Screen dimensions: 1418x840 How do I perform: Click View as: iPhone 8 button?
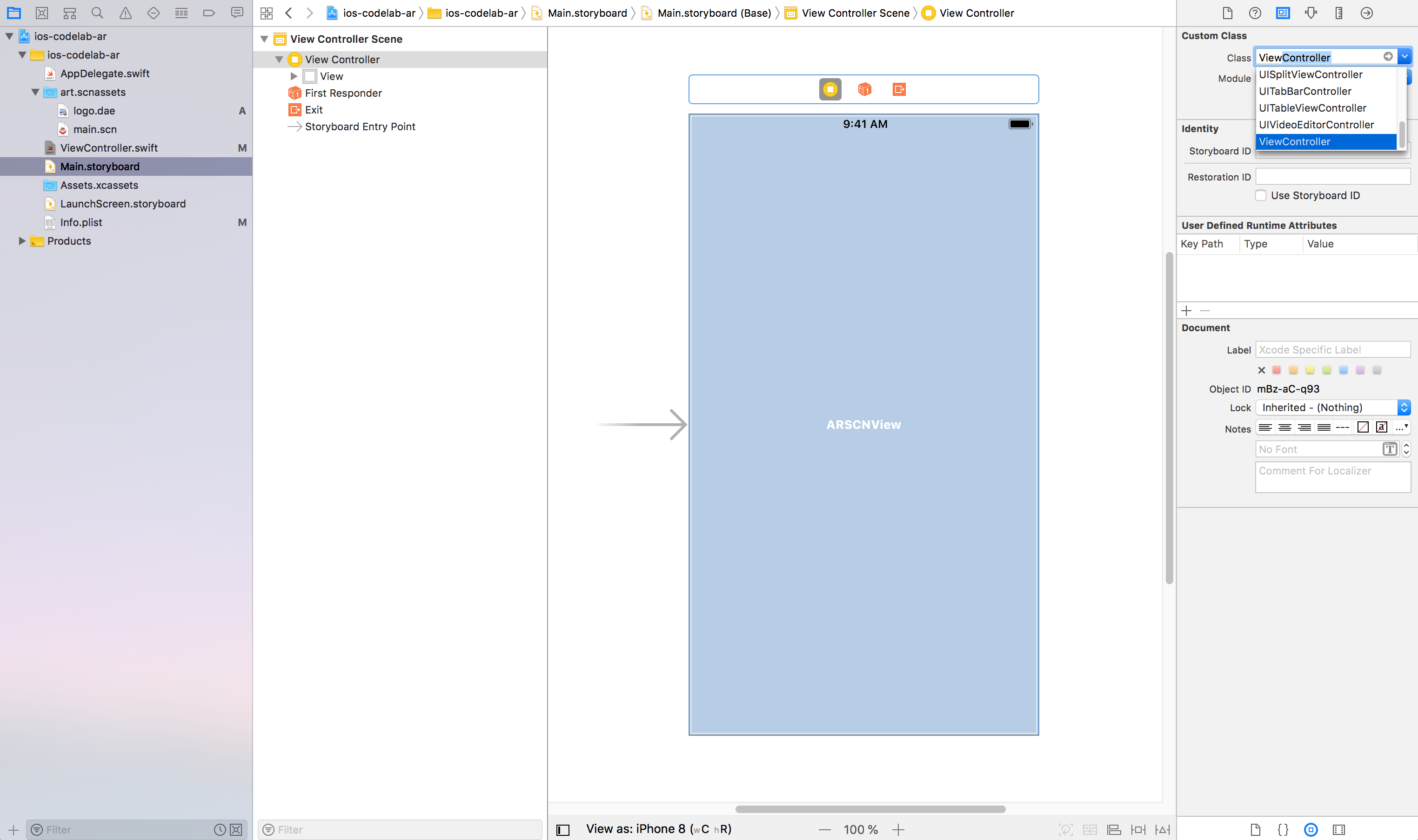(658, 829)
